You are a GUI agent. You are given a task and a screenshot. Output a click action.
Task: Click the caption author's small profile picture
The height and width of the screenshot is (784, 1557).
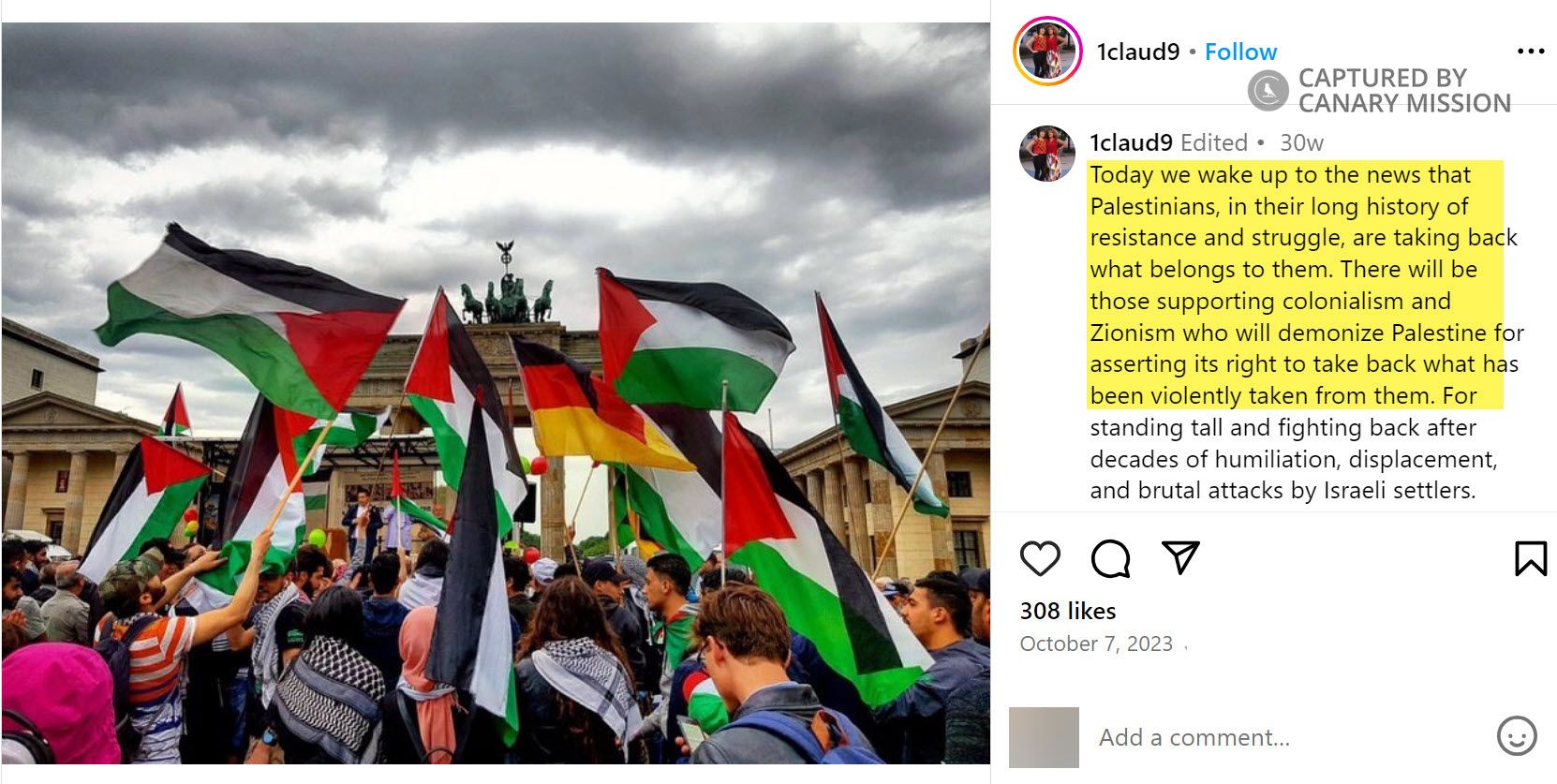[x=1047, y=154]
